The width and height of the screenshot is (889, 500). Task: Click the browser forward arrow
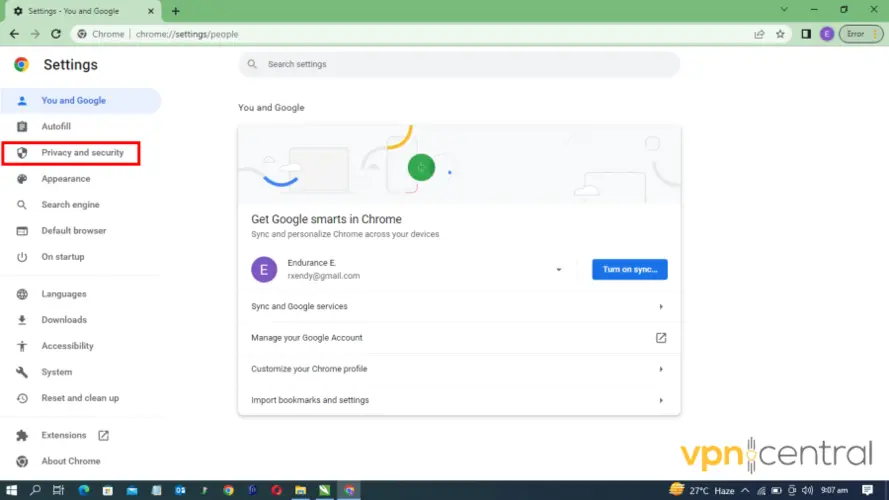(35, 34)
